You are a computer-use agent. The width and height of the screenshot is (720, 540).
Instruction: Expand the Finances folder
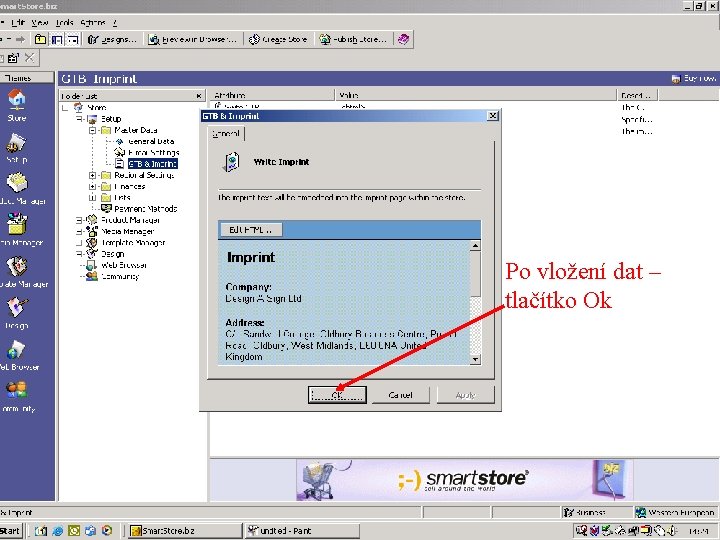tap(92, 186)
